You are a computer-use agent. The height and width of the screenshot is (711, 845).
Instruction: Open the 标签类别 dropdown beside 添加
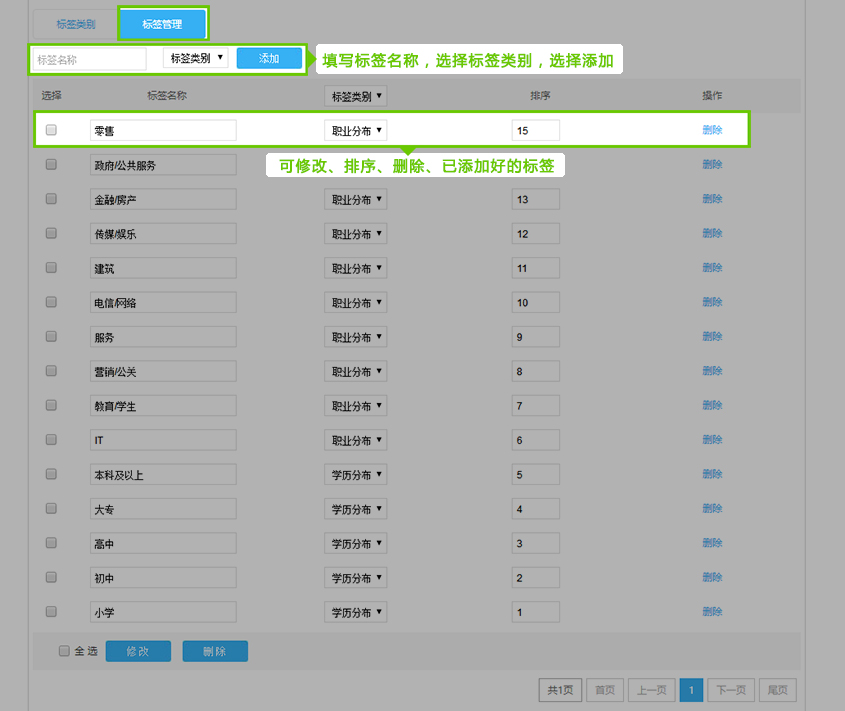196,58
